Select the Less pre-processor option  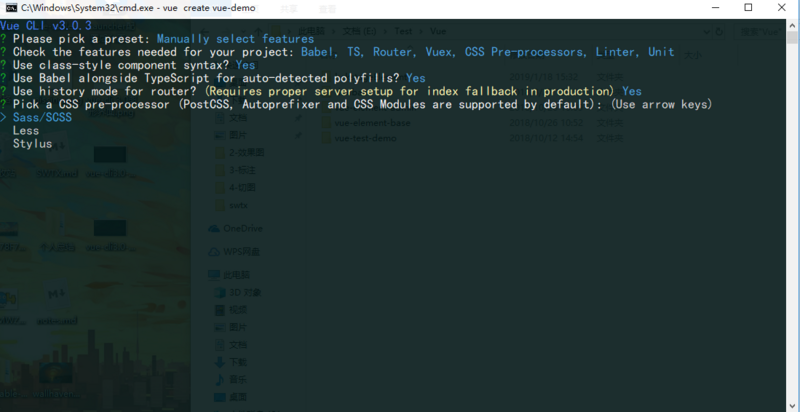(x=26, y=131)
